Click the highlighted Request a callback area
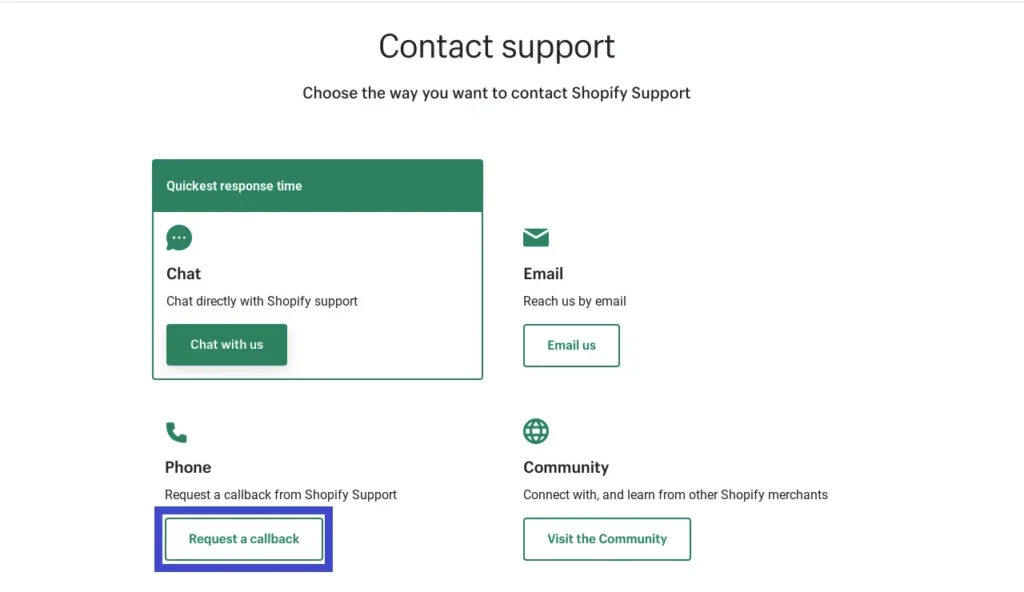 tap(243, 538)
